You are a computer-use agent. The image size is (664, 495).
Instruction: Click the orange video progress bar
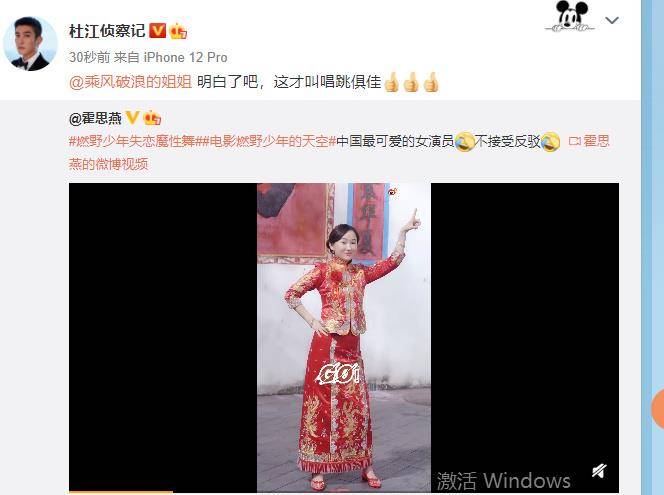pos(121,492)
